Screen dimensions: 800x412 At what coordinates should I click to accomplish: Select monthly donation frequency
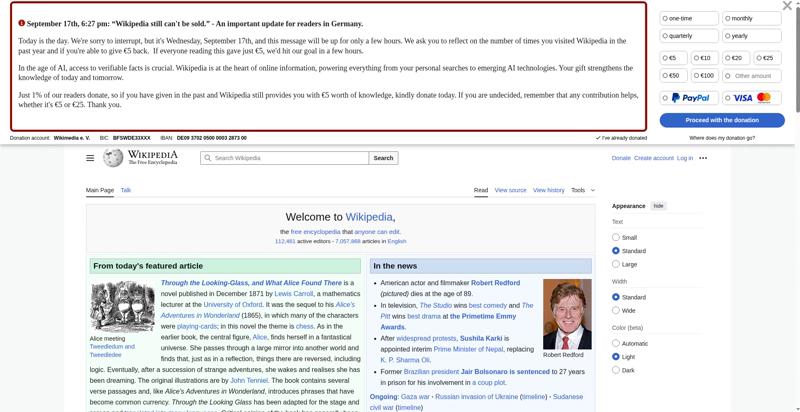(752, 18)
